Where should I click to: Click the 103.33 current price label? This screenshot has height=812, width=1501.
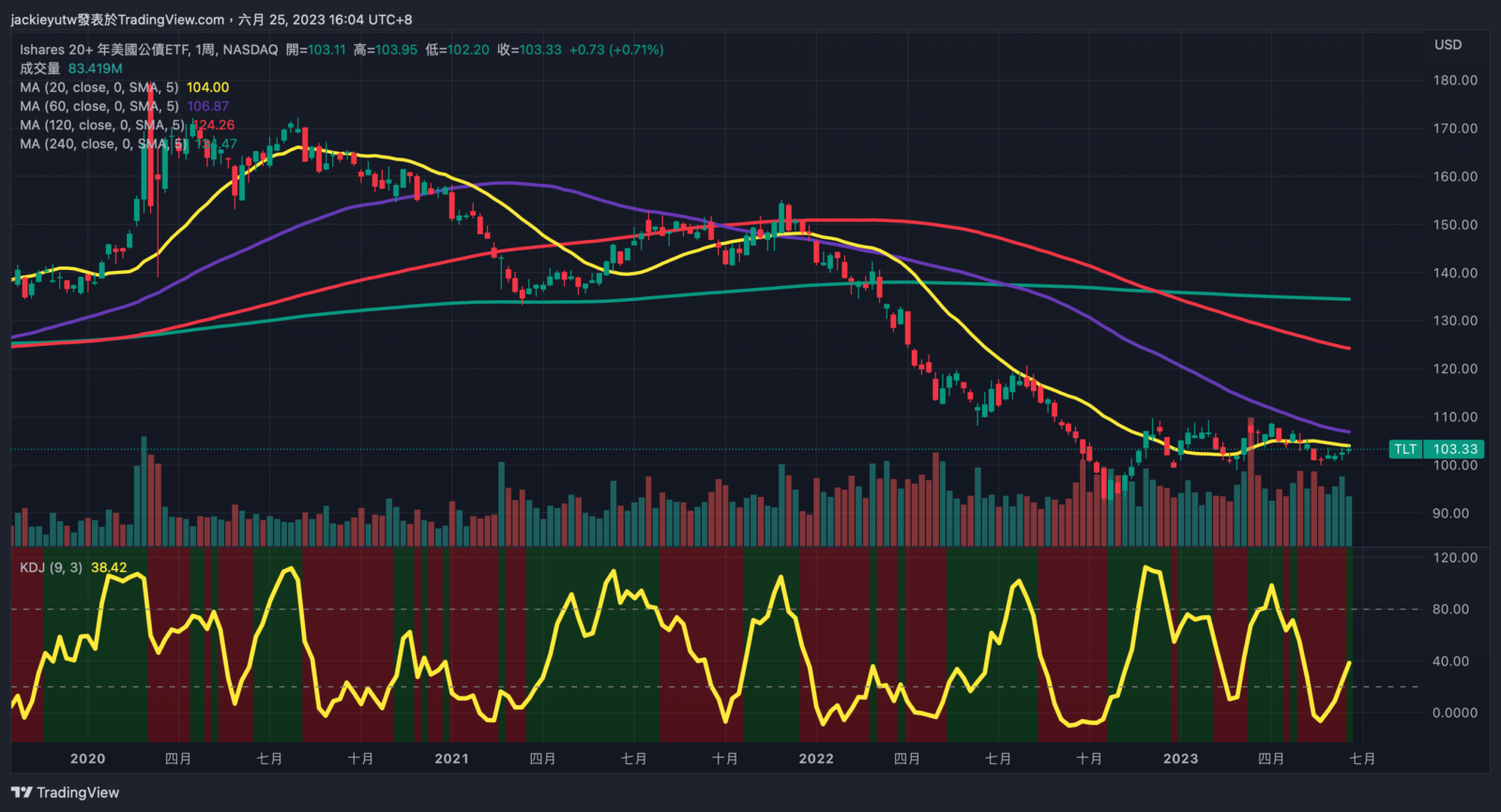pyautogui.click(x=1455, y=449)
